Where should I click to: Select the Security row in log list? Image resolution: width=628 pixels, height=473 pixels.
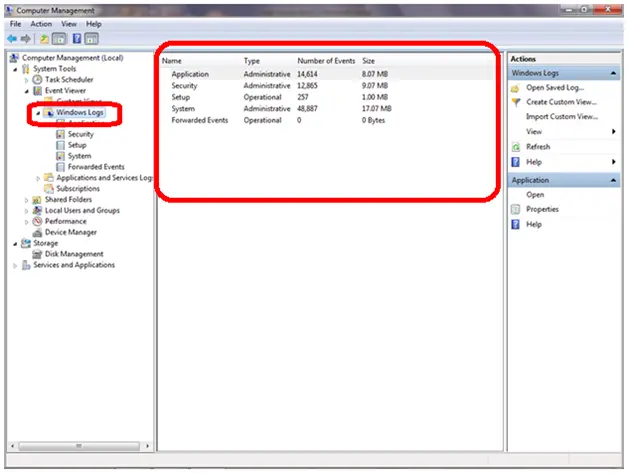coord(326,86)
